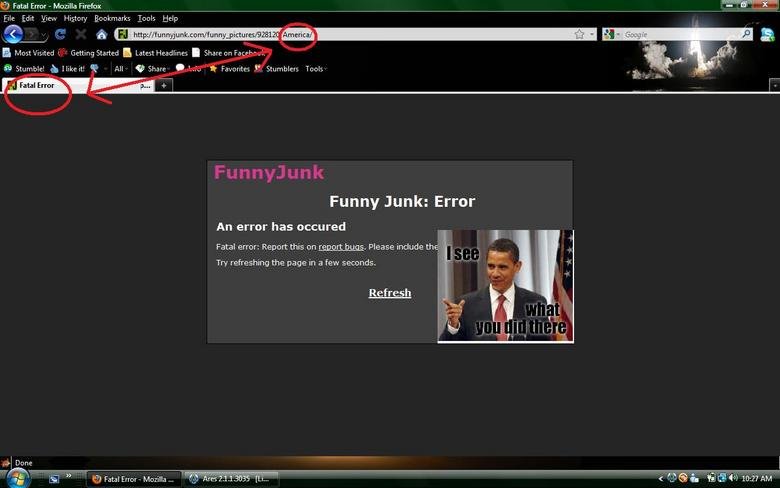
Task: Click the Refresh link on error page
Action: (x=389, y=293)
